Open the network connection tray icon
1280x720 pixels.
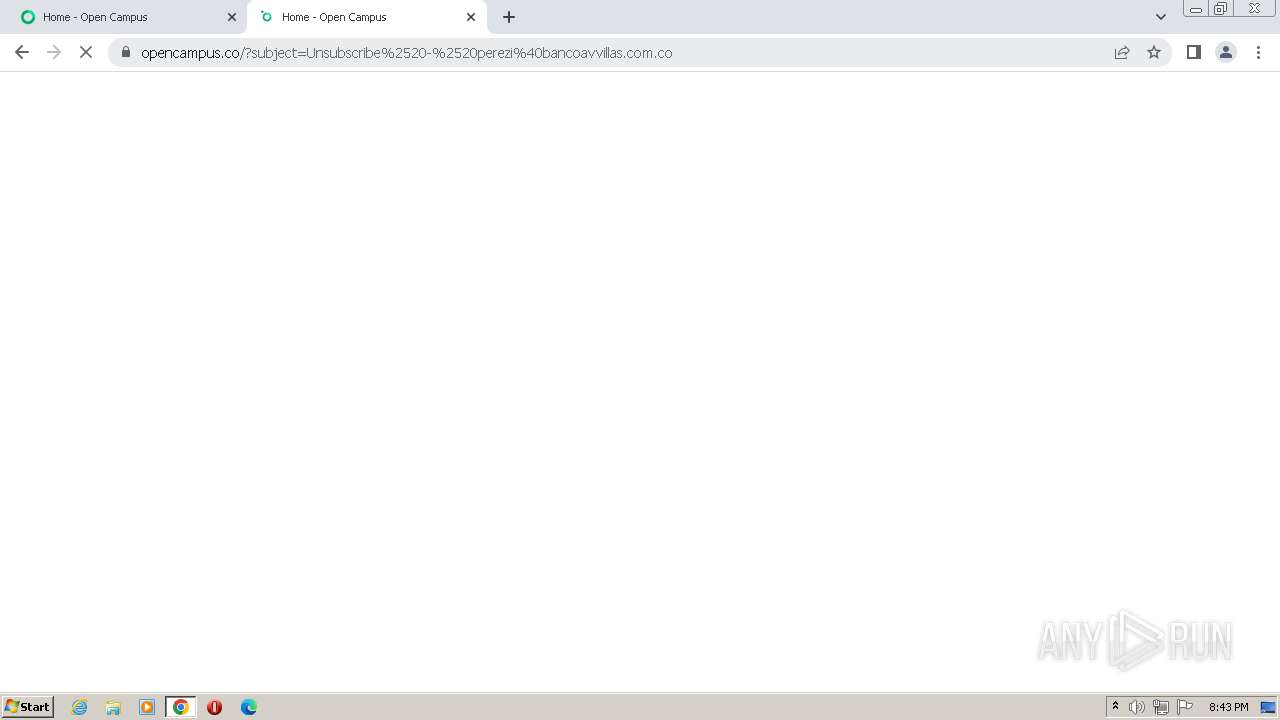(1161, 707)
